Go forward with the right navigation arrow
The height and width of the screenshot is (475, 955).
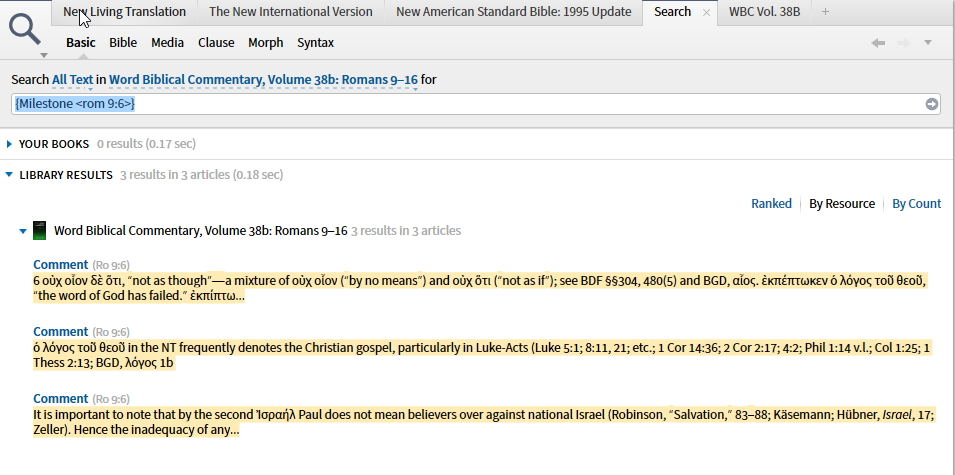904,43
